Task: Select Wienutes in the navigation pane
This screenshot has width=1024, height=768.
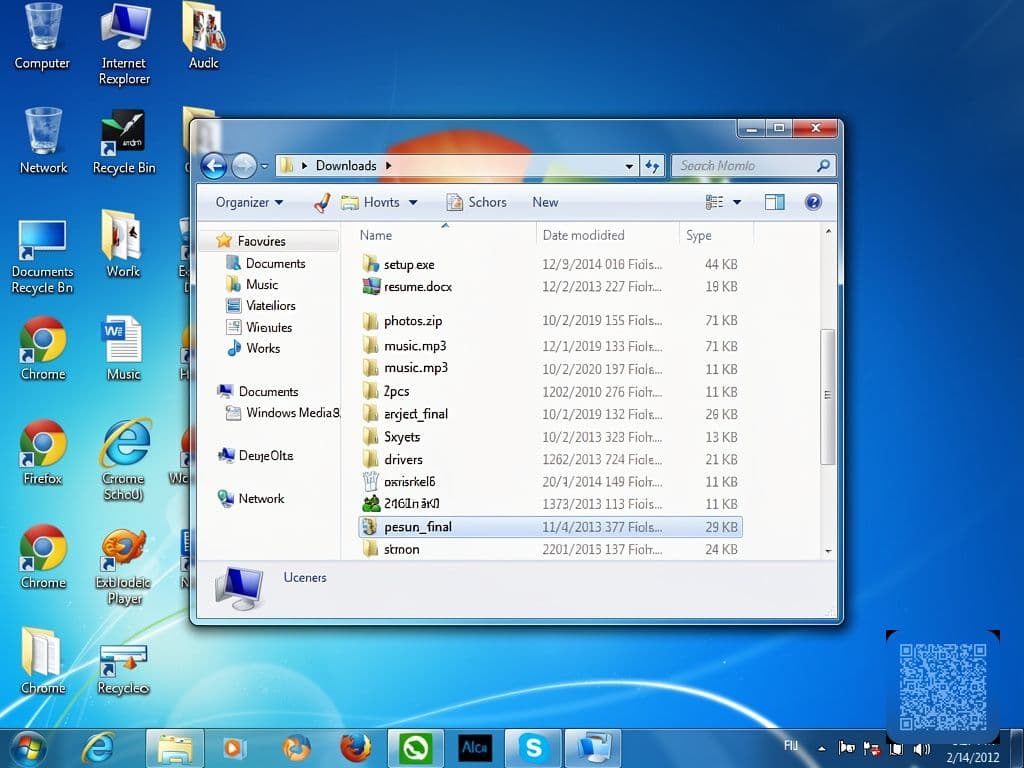Action: 259,327
